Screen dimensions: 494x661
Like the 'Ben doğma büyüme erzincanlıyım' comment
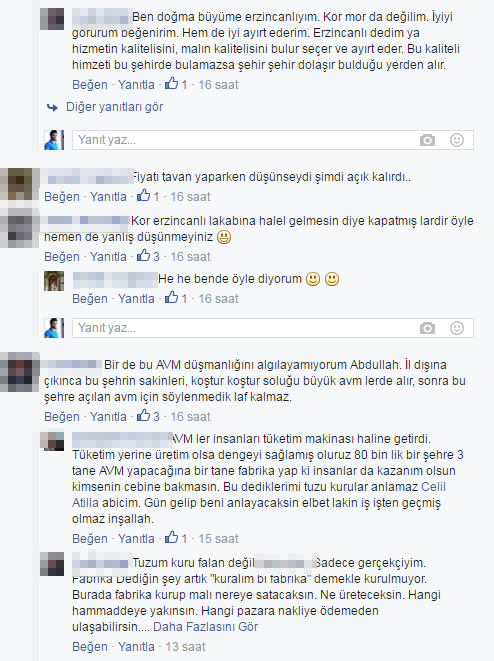pyautogui.click(x=90, y=85)
